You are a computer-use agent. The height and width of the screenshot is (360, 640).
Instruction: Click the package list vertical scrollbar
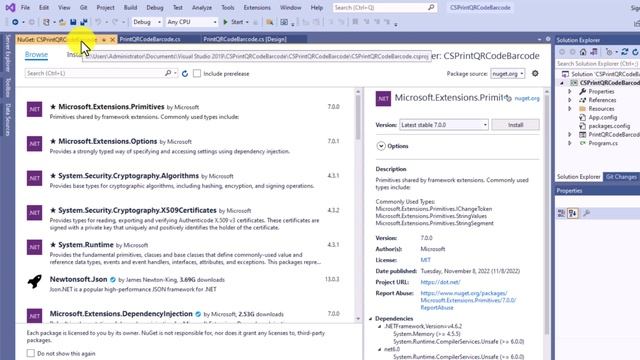(358, 204)
